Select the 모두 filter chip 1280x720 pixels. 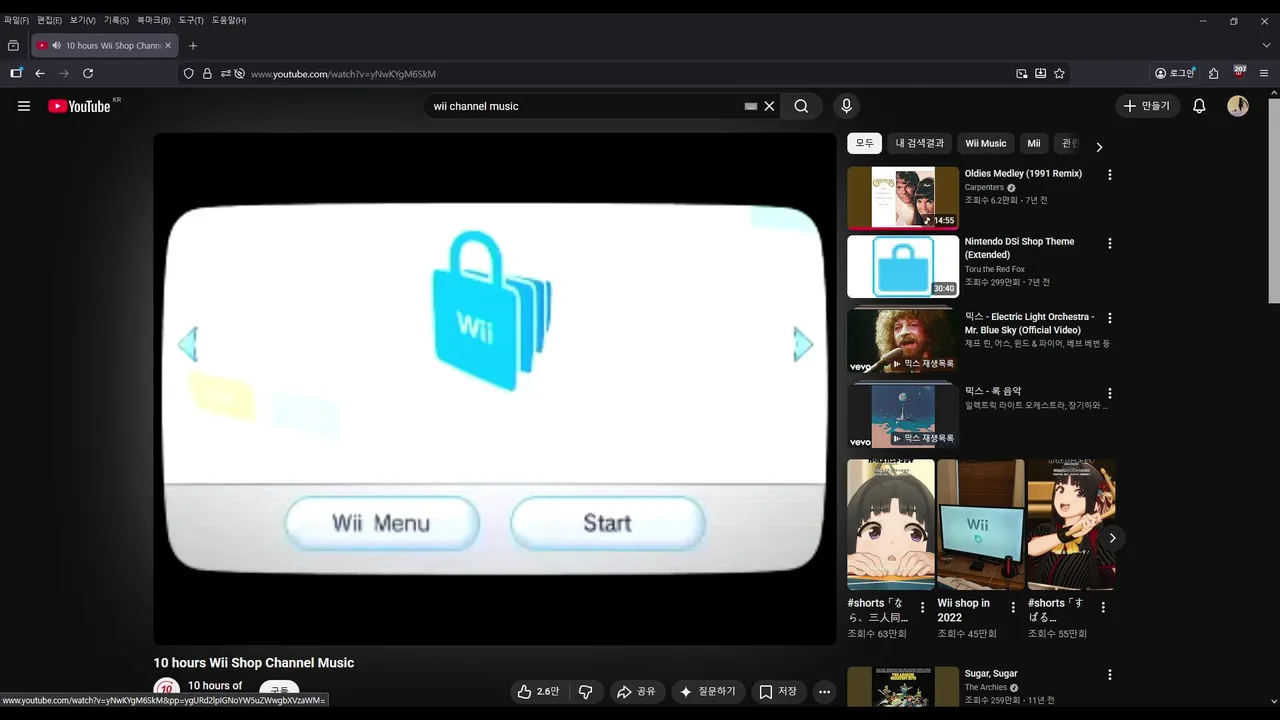tap(864, 143)
